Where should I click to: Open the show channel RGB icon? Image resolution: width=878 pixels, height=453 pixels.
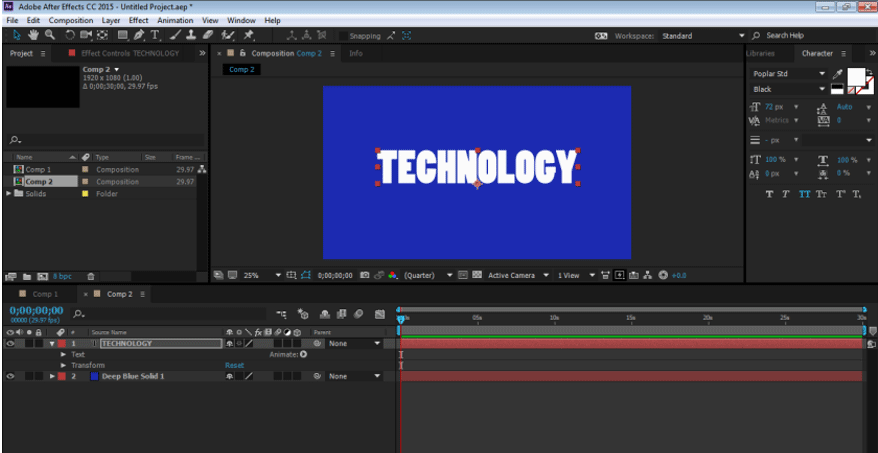(393, 275)
